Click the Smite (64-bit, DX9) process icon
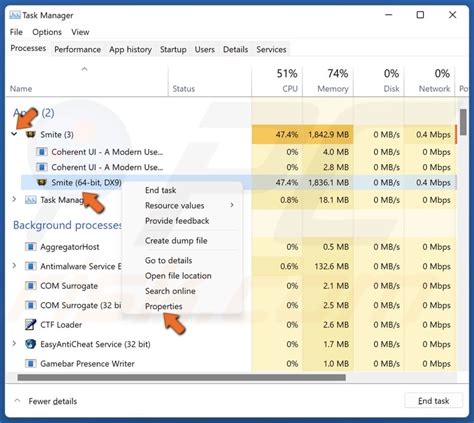 (42, 182)
